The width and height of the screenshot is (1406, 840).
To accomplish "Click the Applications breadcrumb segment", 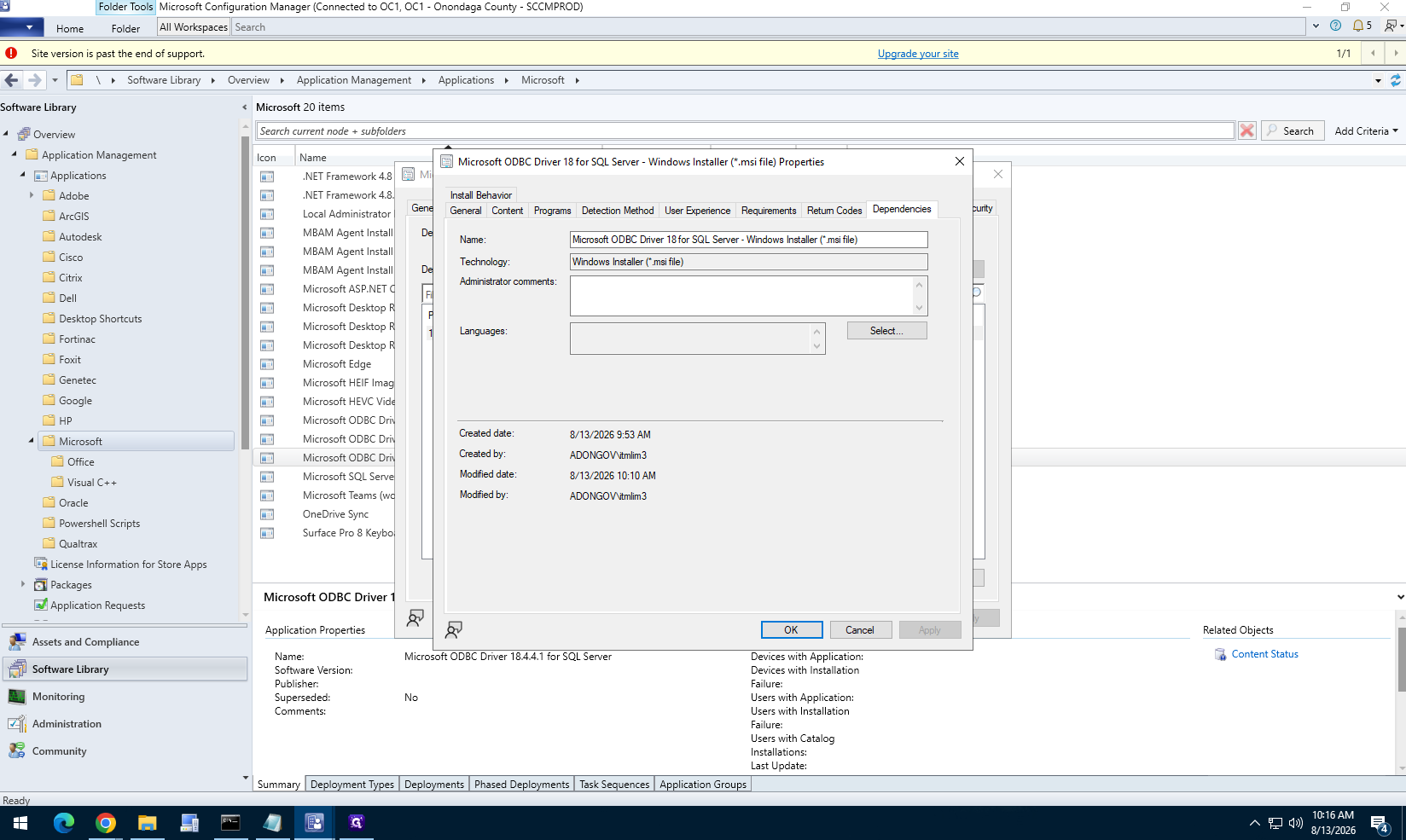I will click(x=466, y=80).
